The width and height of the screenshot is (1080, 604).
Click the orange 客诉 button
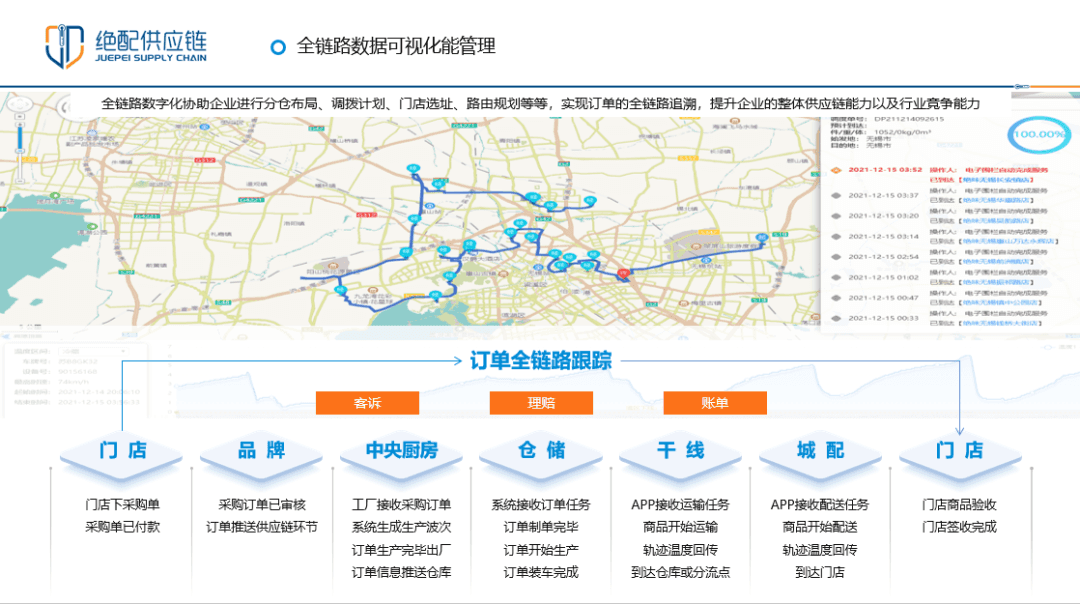(x=367, y=402)
